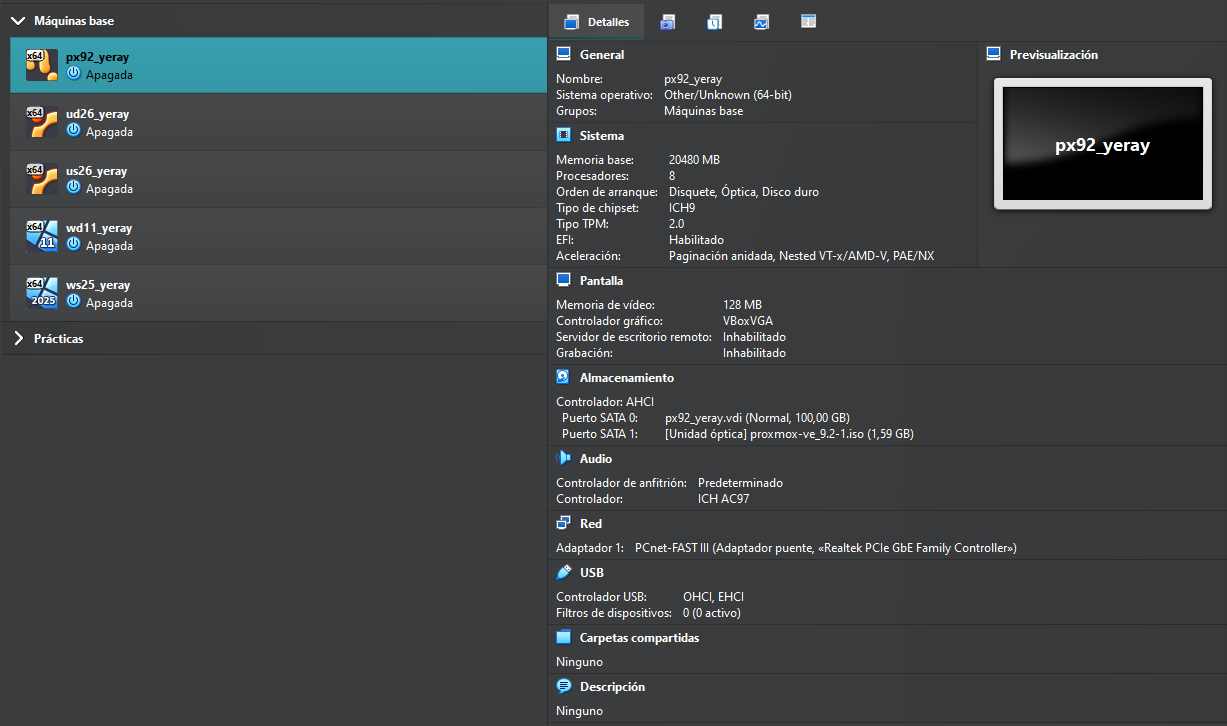
Task: Click the ICH AC97 audio controller value
Action: [x=723, y=499]
